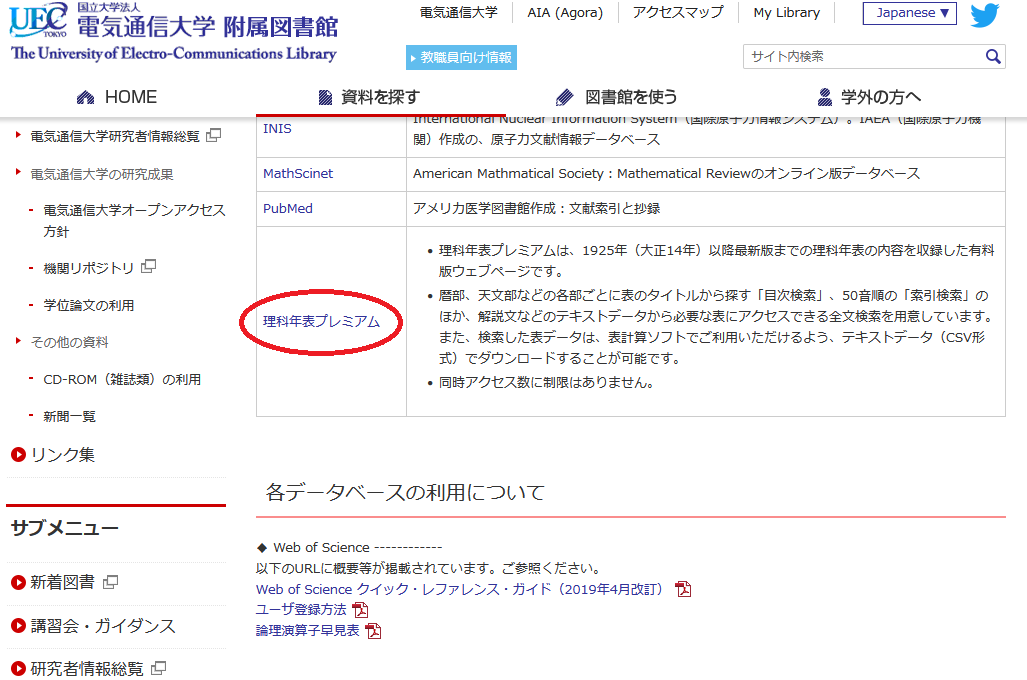Click the サブメニュー heading
The image size is (1027, 680).
tap(65, 528)
